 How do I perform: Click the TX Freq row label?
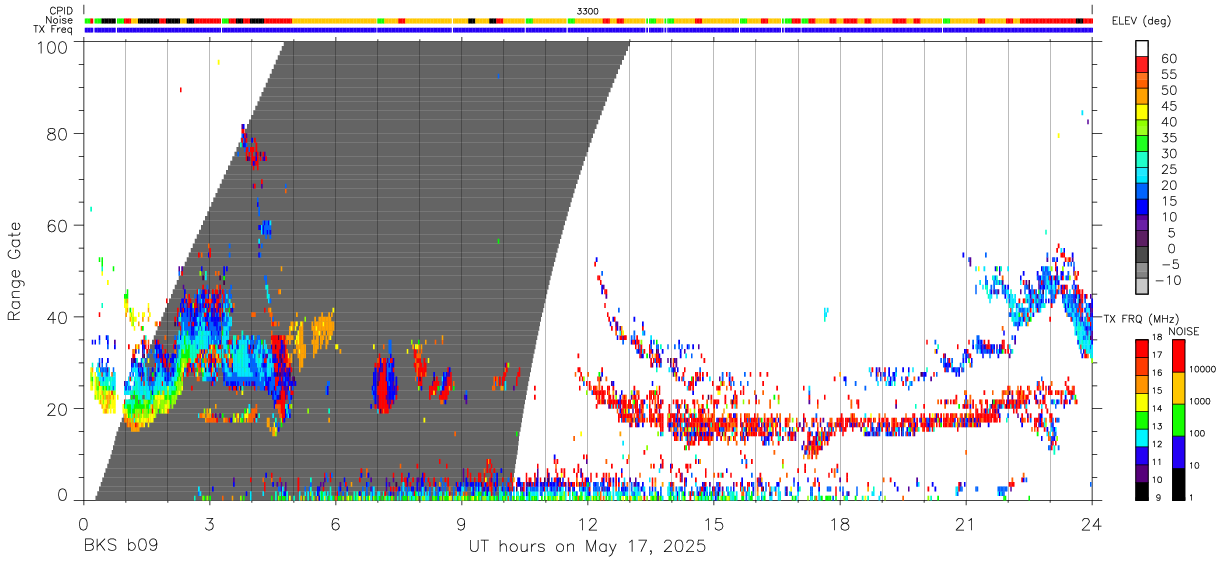(x=53, y=29)
